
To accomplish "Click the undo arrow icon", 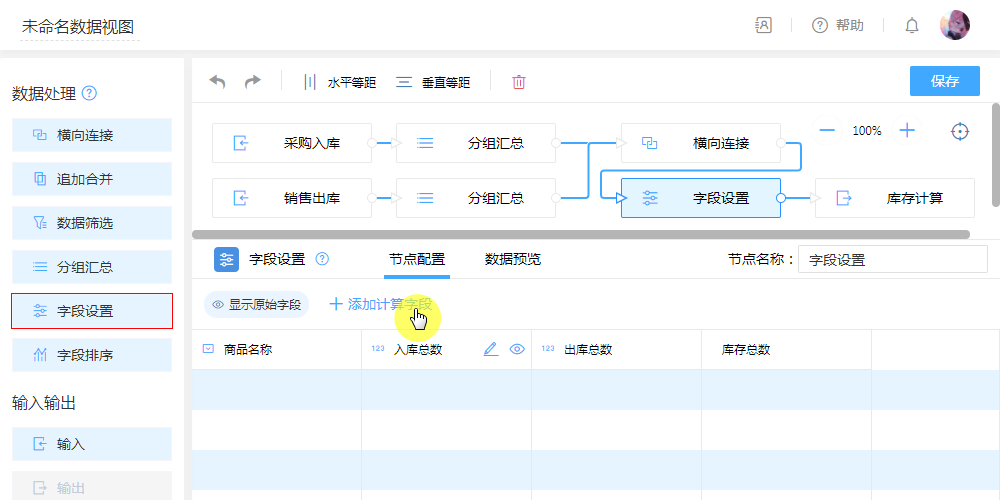I will coord(217,82).
